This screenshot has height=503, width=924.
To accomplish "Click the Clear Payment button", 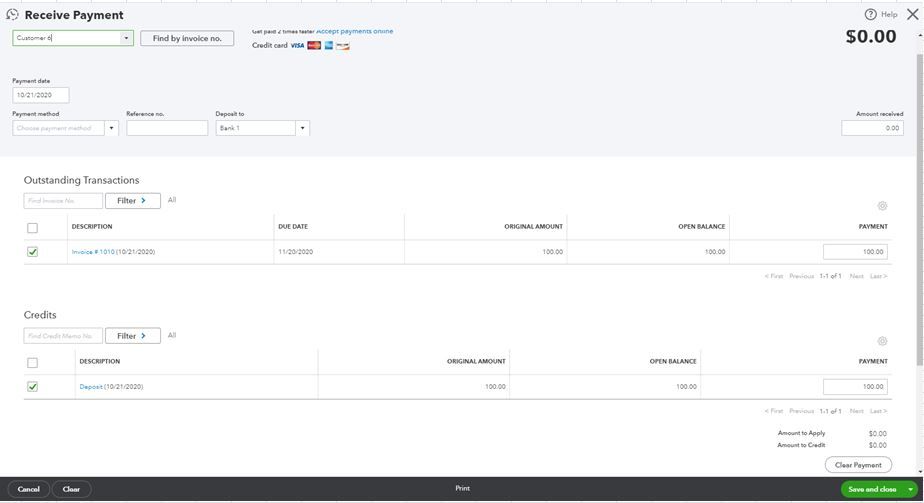I will tap(858, 465).
